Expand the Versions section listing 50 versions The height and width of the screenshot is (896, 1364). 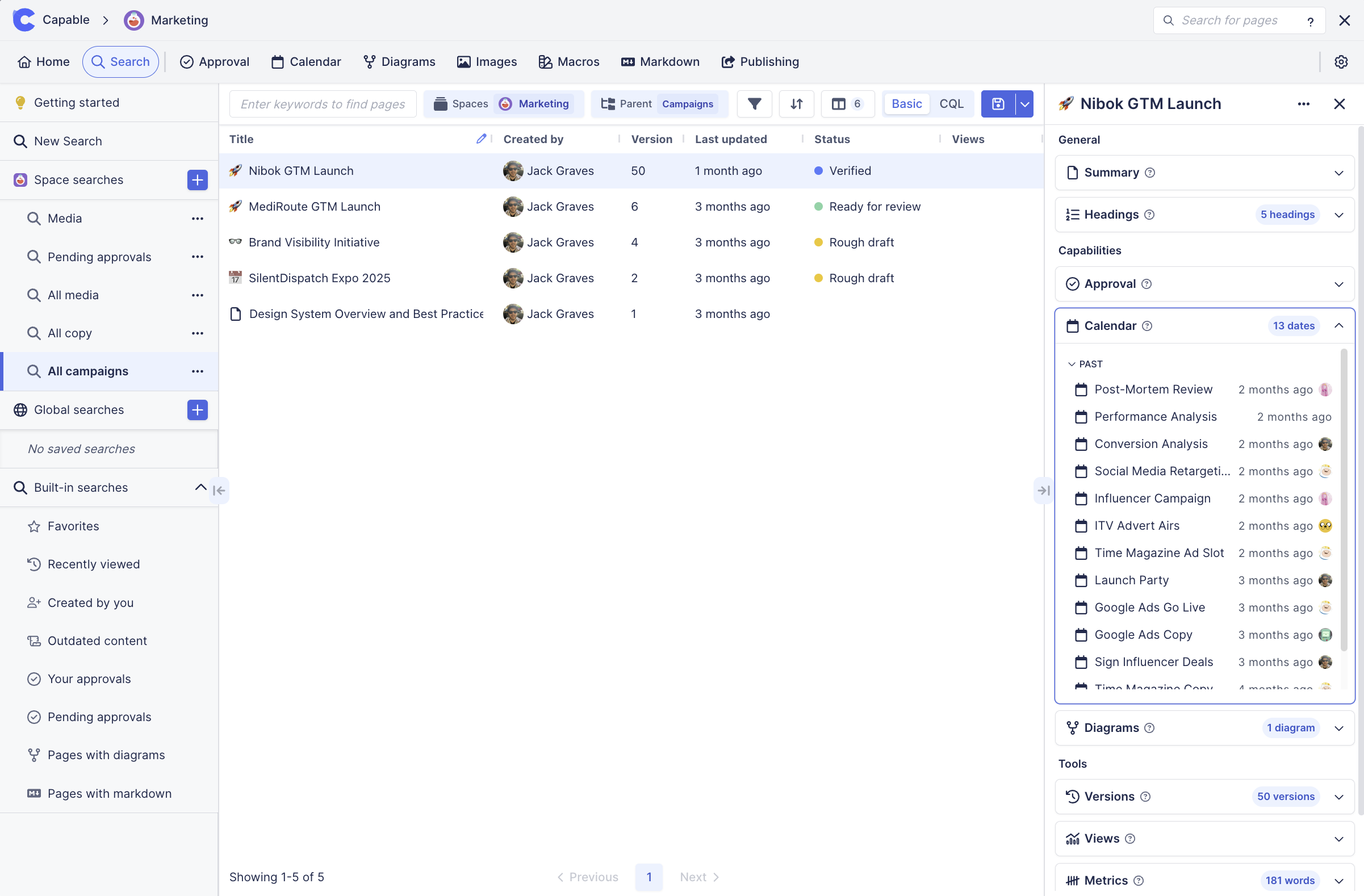(x=1339, y=796)
